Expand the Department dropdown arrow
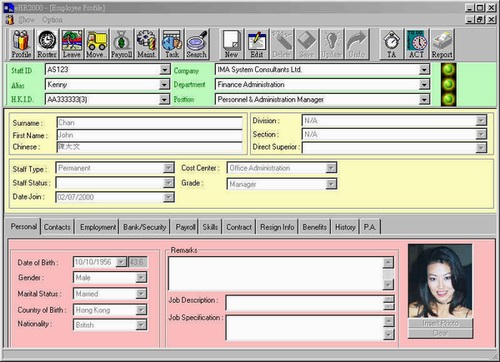This screenshot has width=500, height=362. [x=424, y=84]
